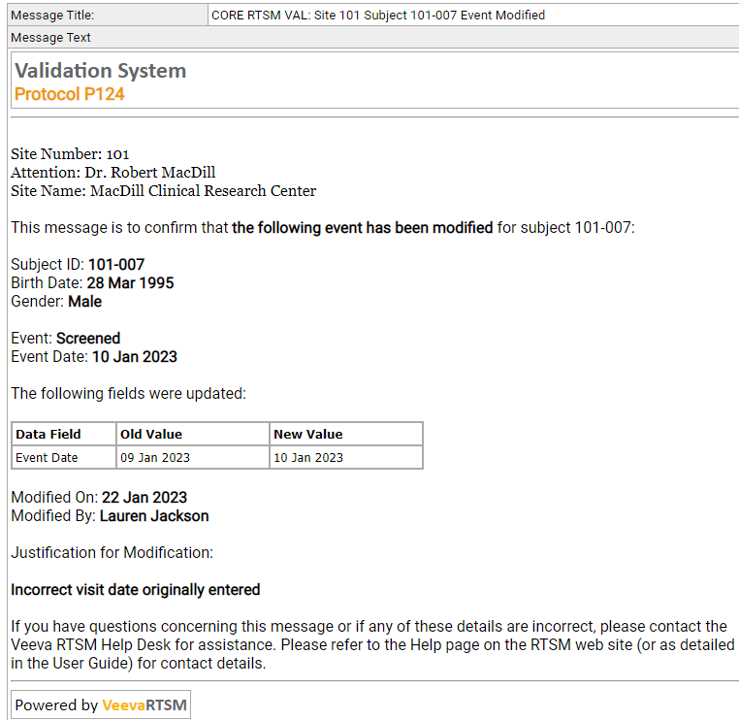Image resolution: width=739 pixels, height=720 pixels.
Task: Click the Powered by VeevaRTSM logo
Action: (x=100, y=705)
